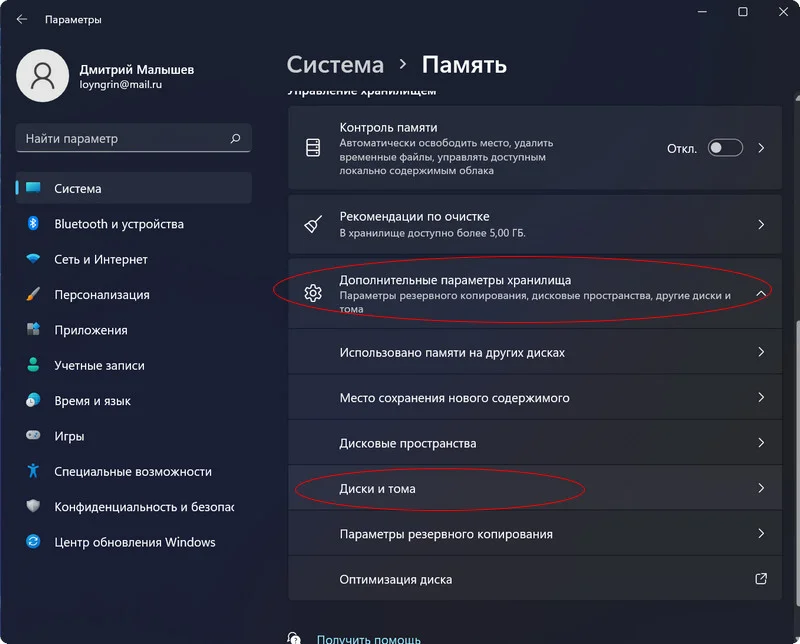Open the Диски и тома entry
Viewport: 800px width, 644px height.
pos(535,488)
